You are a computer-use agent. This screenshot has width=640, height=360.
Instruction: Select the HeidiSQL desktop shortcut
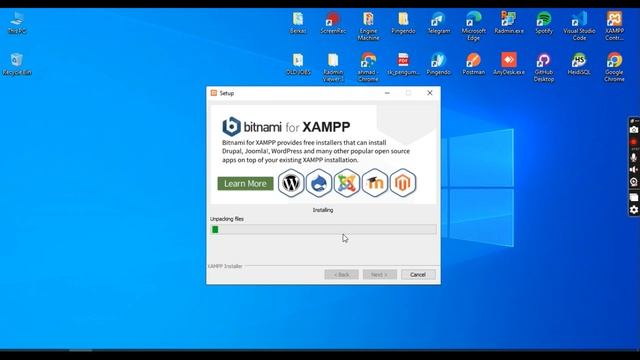coord(579,64)
